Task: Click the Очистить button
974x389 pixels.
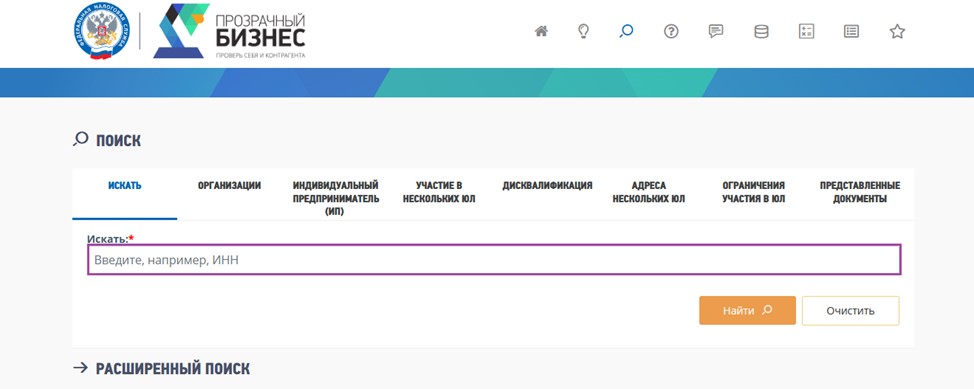Action: tap(850, 310)
